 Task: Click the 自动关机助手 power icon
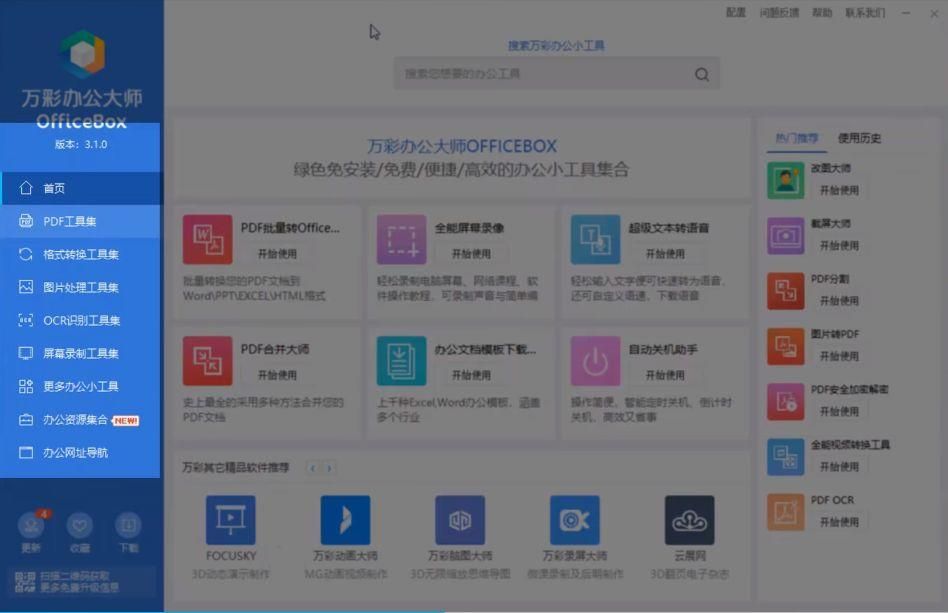coord(596,361)
